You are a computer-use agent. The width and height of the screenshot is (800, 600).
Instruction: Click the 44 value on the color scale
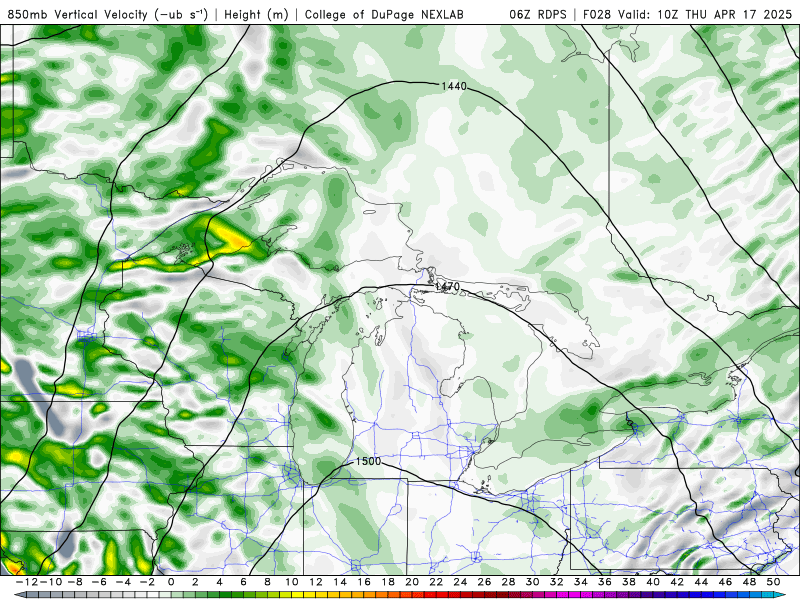(x=701, y=582)
